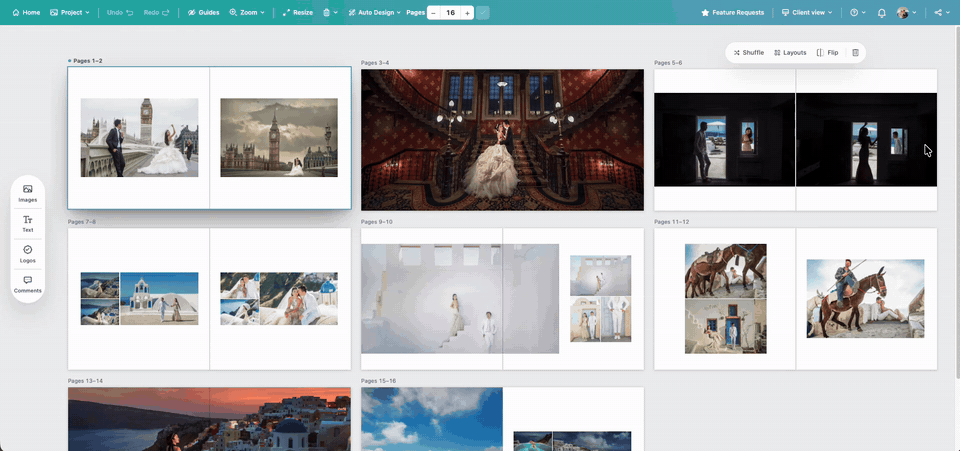Confirm page count with the checkmark button

pyautogui.click(x=482, y=13)
